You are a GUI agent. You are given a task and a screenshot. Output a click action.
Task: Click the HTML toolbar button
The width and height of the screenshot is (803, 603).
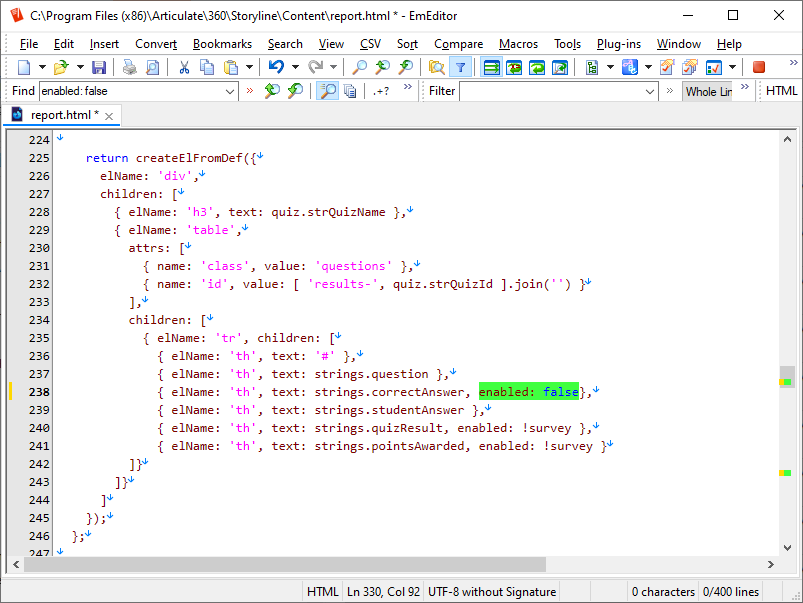781,91
